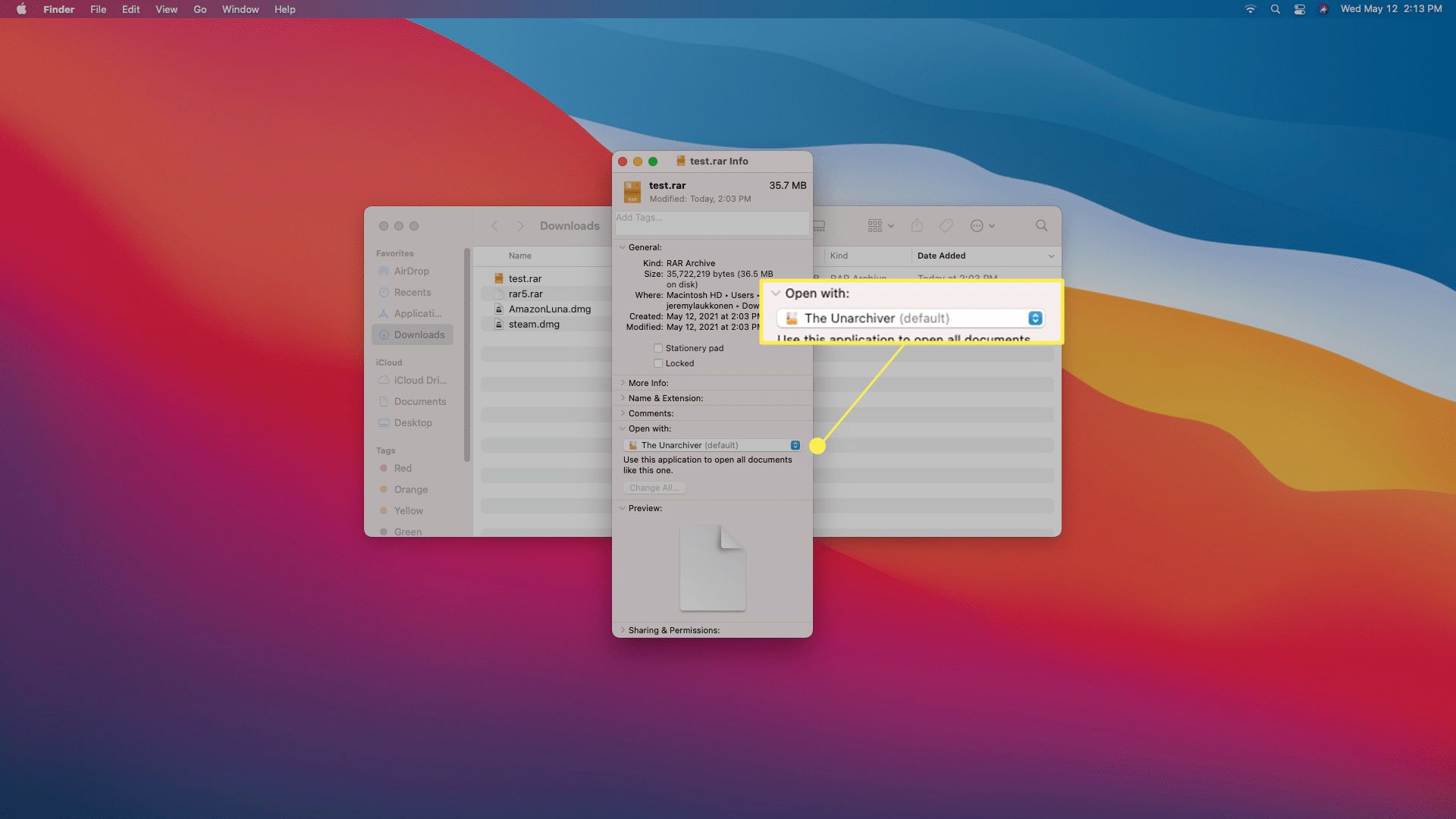Viewport: 1456px width, 819px height.
Task: Click Change All button in Open with
Action: [654, 487]
